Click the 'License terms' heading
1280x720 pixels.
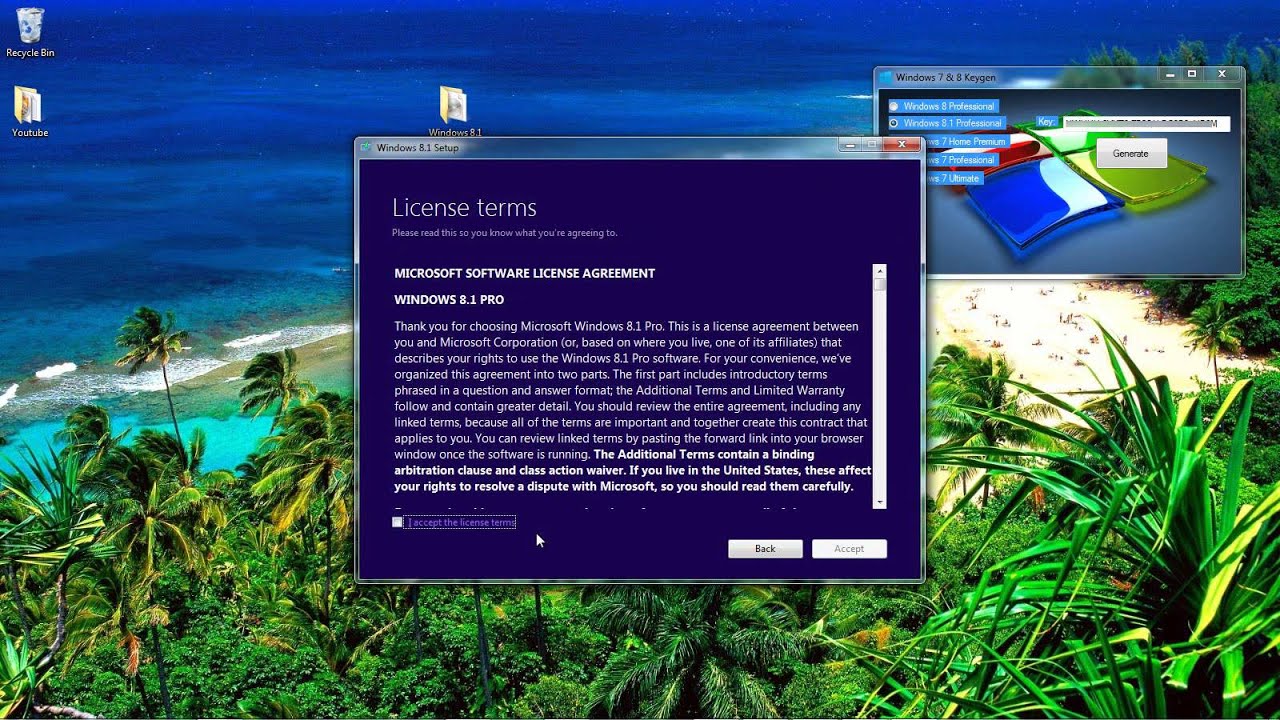[x=464, y=208]
